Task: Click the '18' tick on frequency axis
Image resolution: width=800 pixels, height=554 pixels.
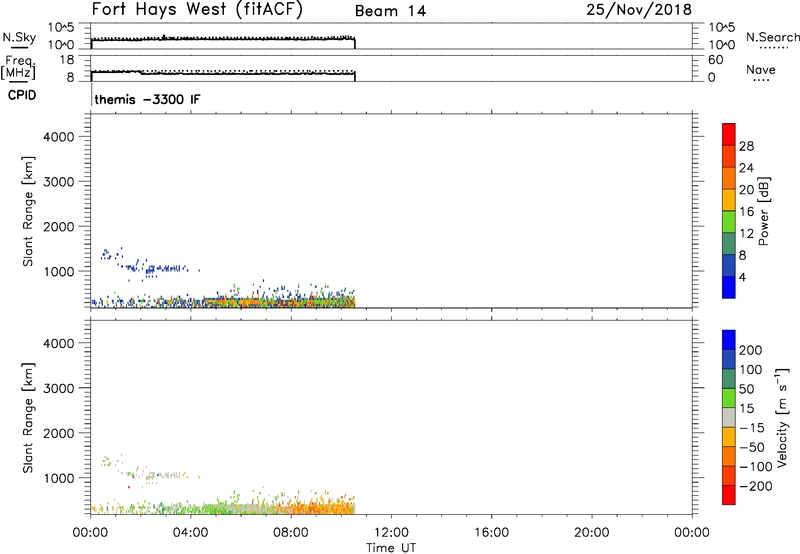Action: (67, 60)
